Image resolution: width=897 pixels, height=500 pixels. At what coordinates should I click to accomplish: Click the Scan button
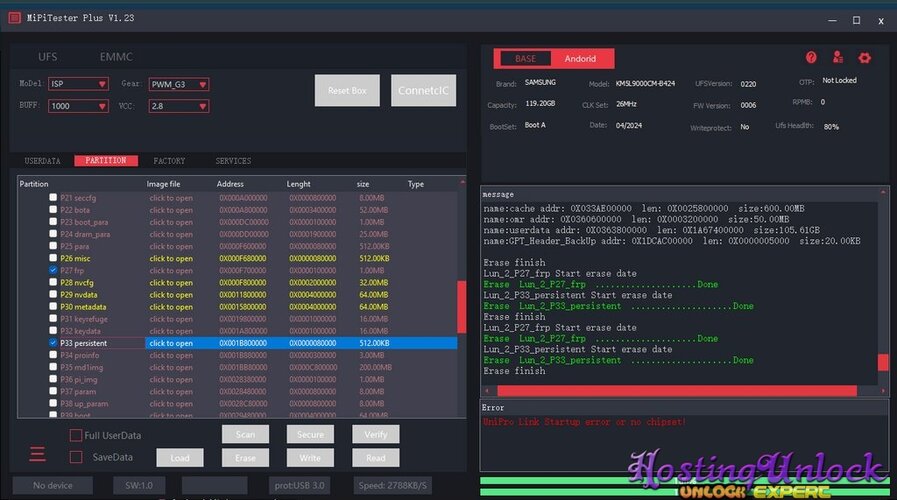(245, 434)
